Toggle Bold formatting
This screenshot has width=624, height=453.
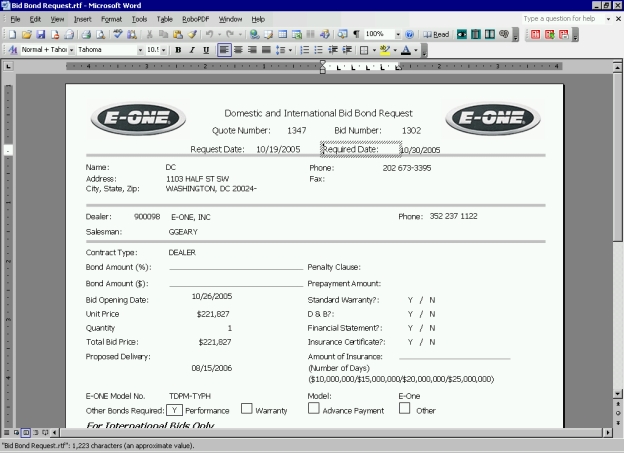tap(178, 50)
